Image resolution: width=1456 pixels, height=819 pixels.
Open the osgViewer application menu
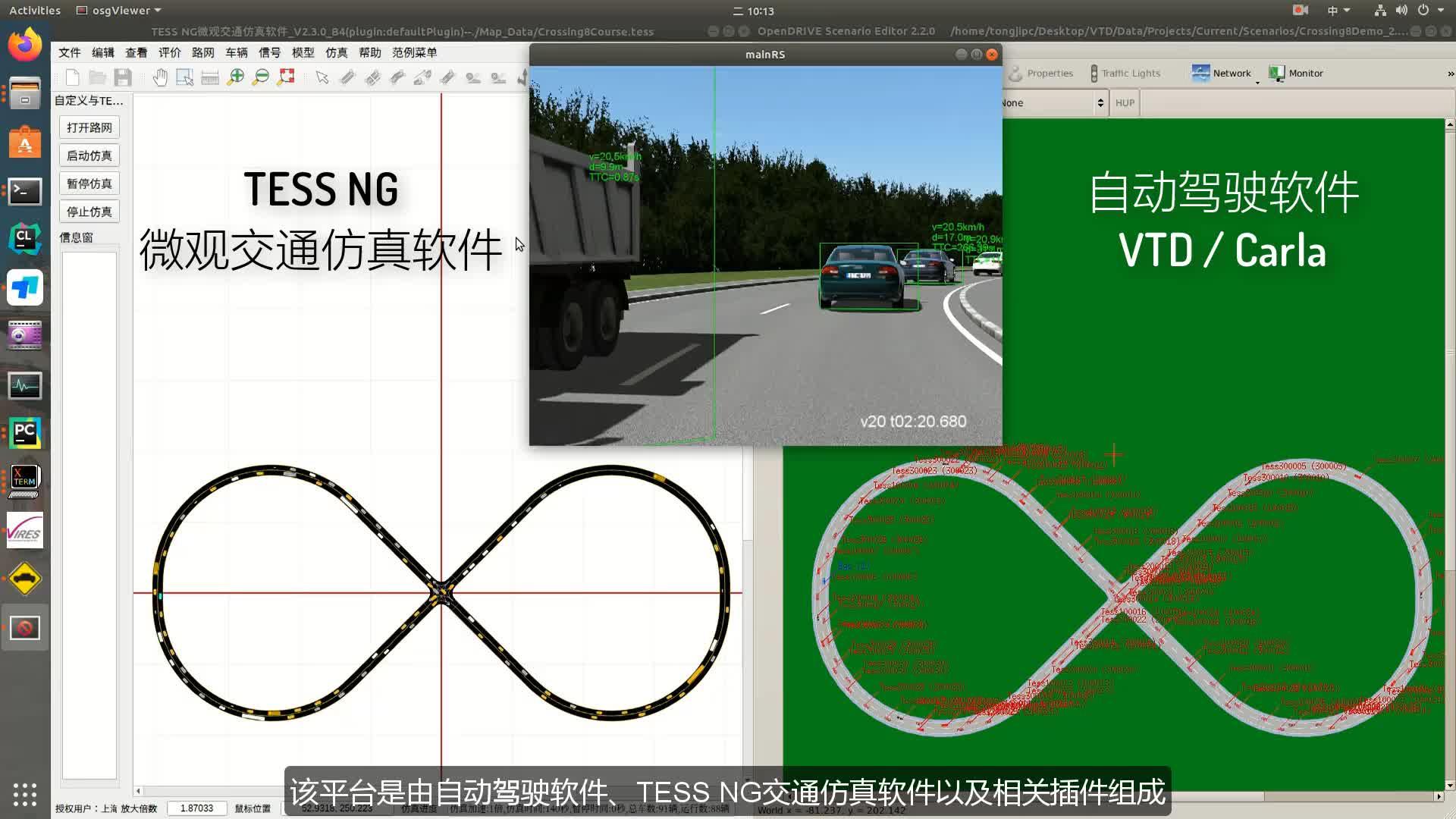(x=120, y=11)
